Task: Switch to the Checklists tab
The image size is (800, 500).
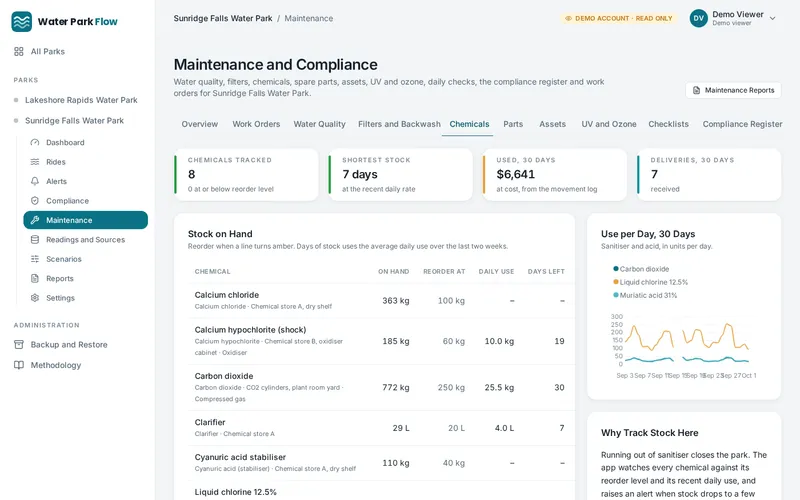Action: 668,124
